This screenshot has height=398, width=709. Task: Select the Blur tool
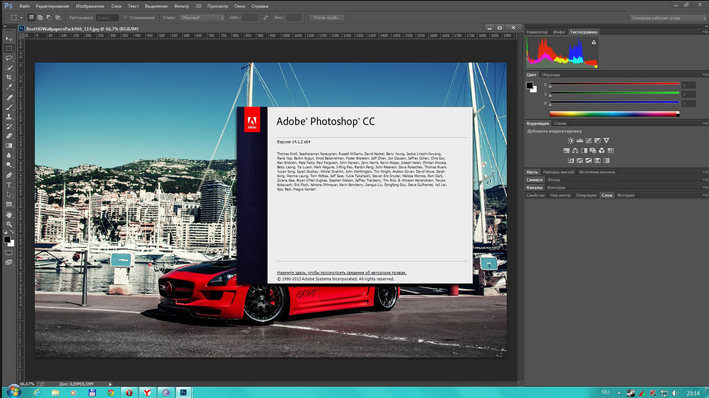9,156
